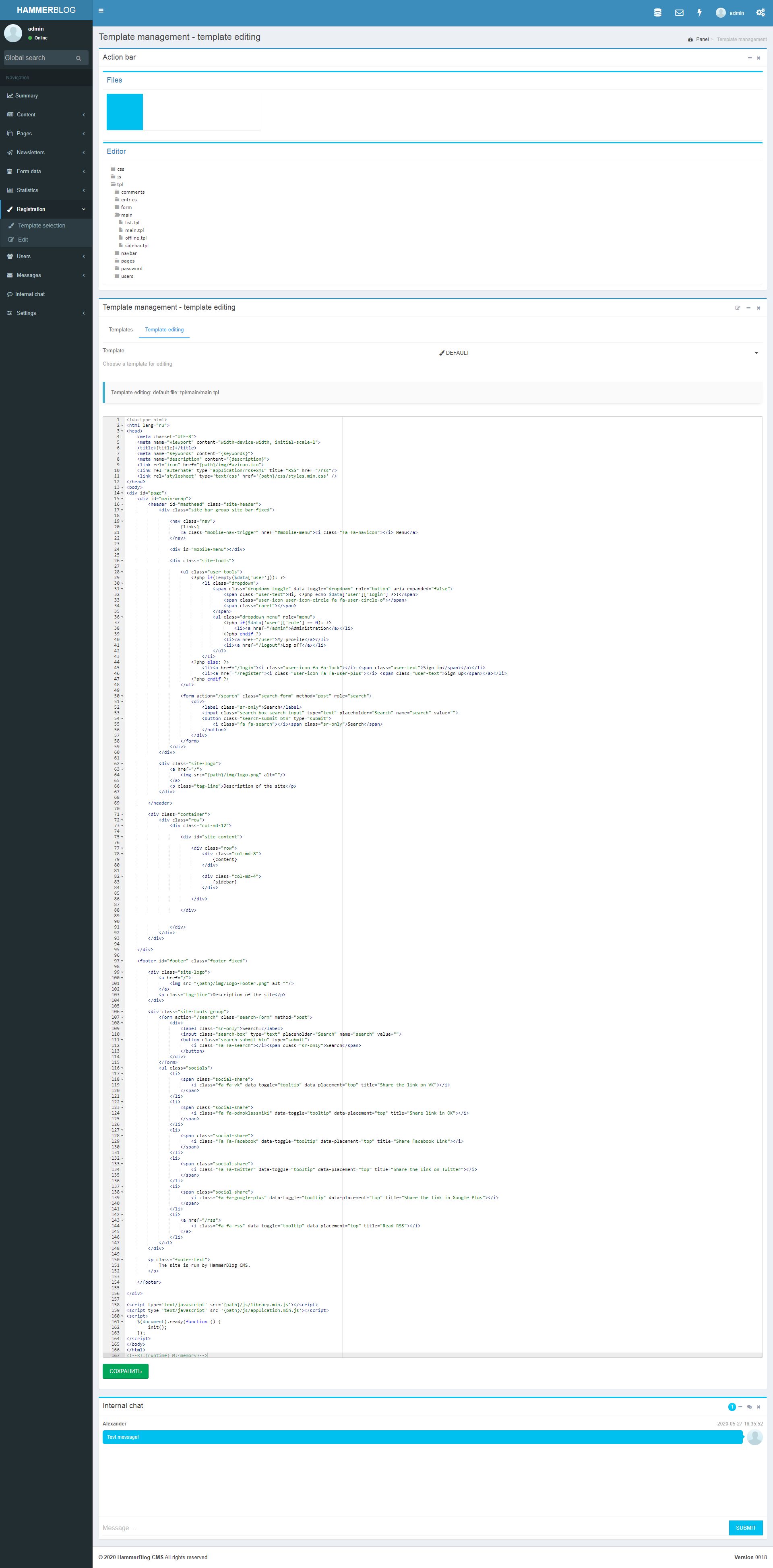Expand the Pages sidebar menu

point(46,133)
